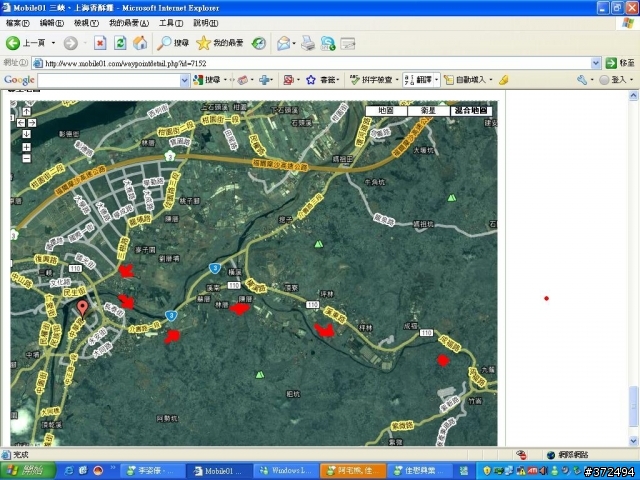
Task: Pan map right with arrow control
Action: click(32, 122)
